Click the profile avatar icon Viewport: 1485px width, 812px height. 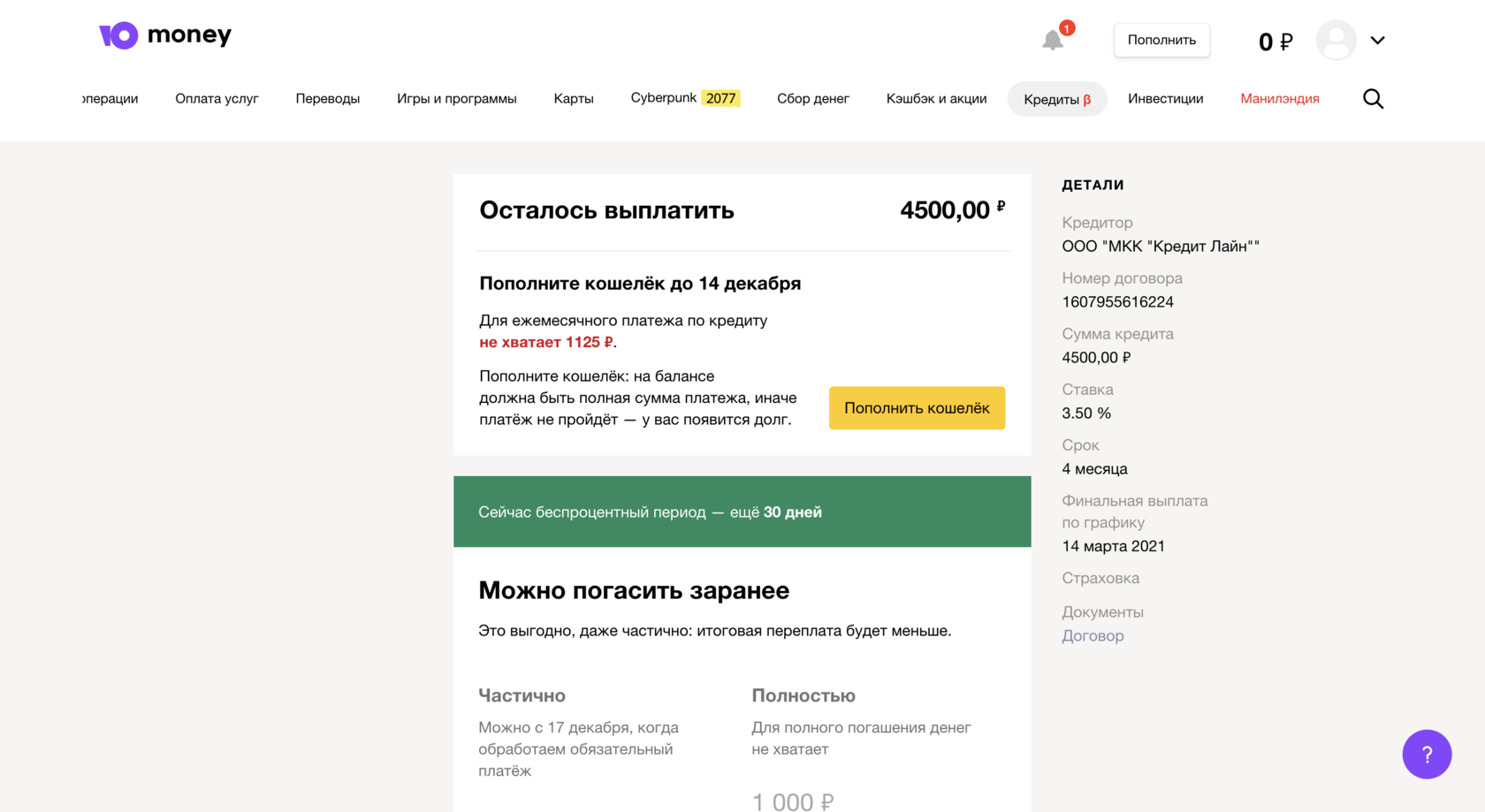[x=1336, y=40]
